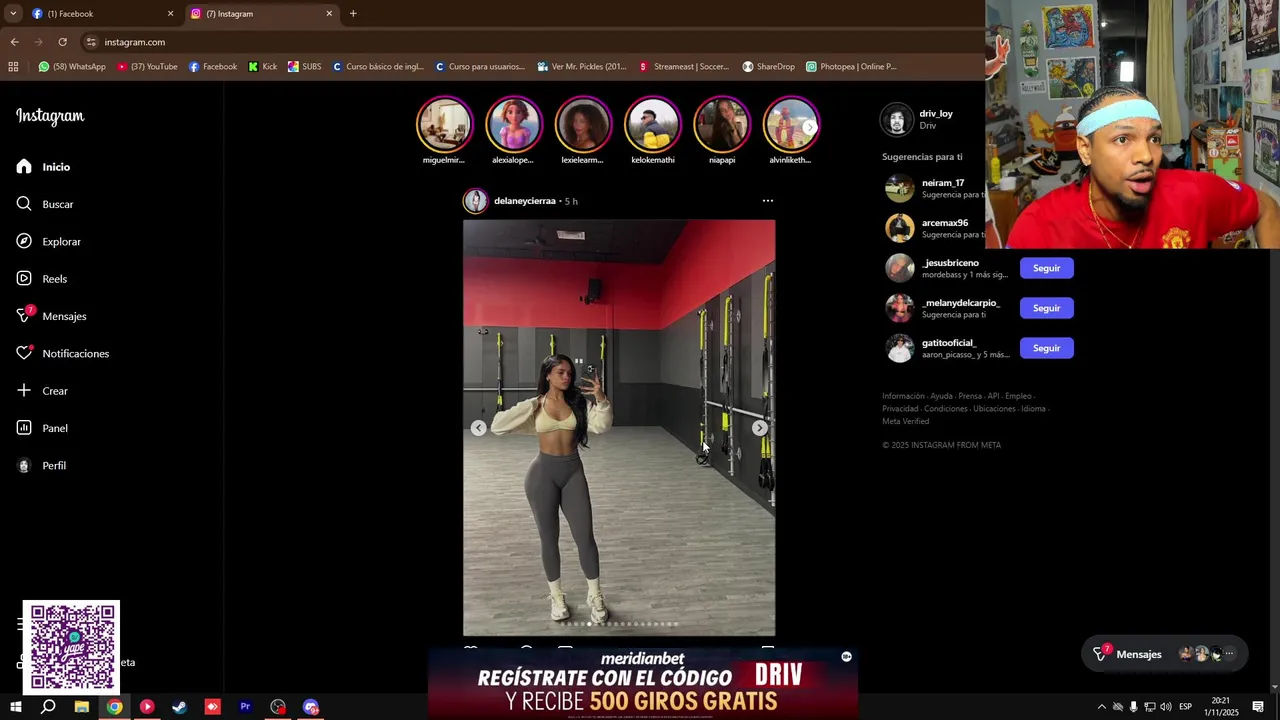Open Buscar search in sidebar
1280x720 pixels.
pyautogui.click(x=45, y=204)
